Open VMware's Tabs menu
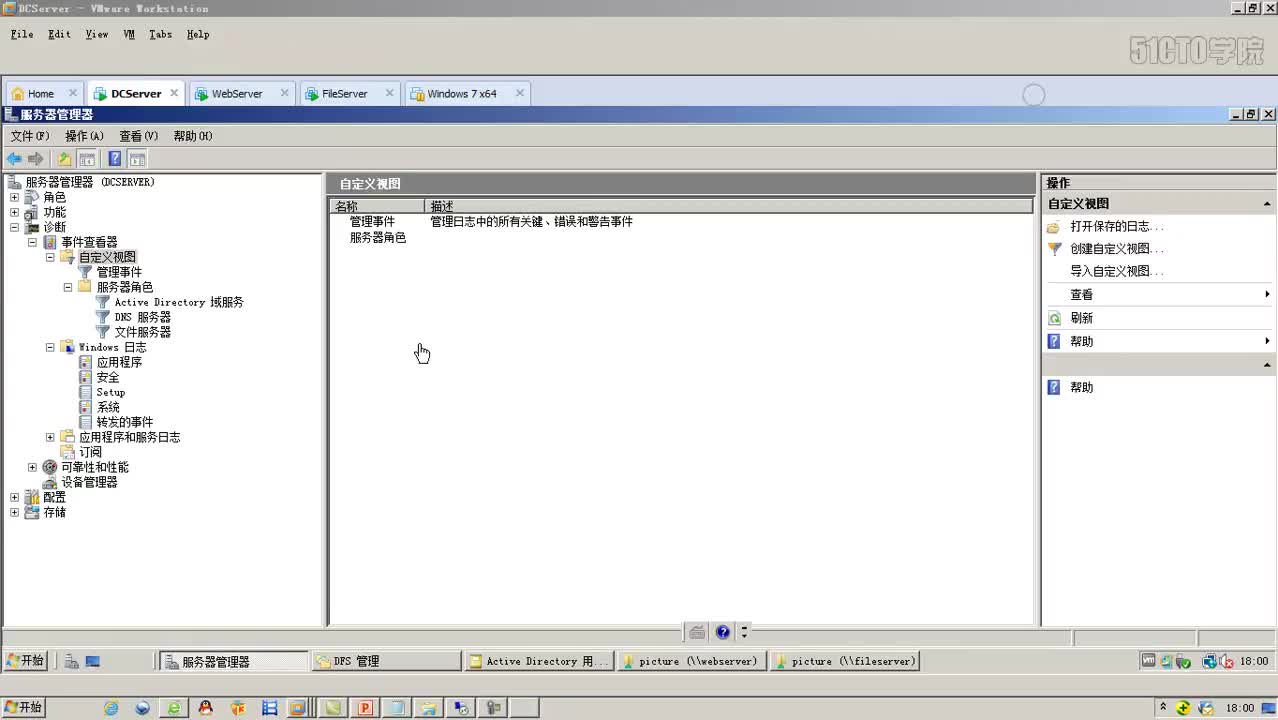 (160, 34)
